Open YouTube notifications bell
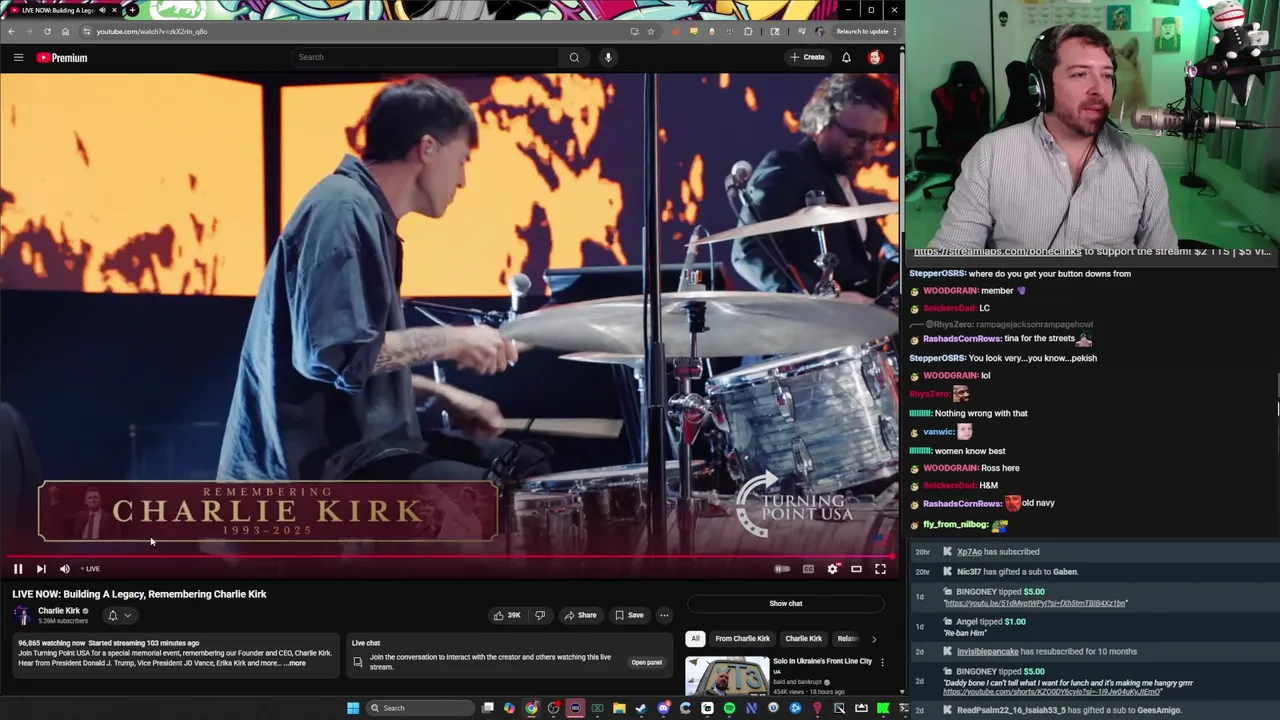The width and height of the screenshot is (1280, 720). coord(846,57)
